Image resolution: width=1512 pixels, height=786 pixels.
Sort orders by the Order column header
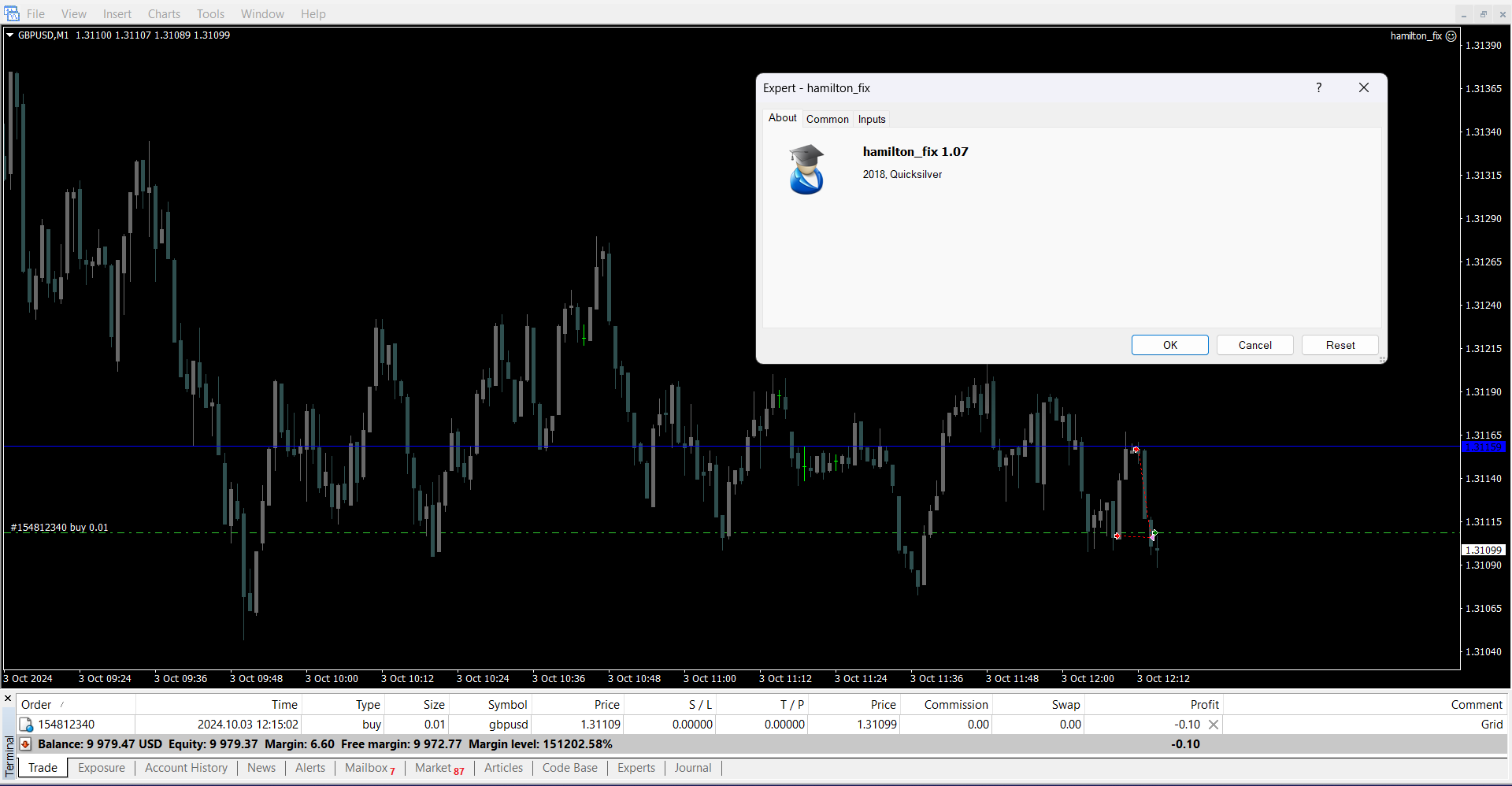click(x=36, y=705)
